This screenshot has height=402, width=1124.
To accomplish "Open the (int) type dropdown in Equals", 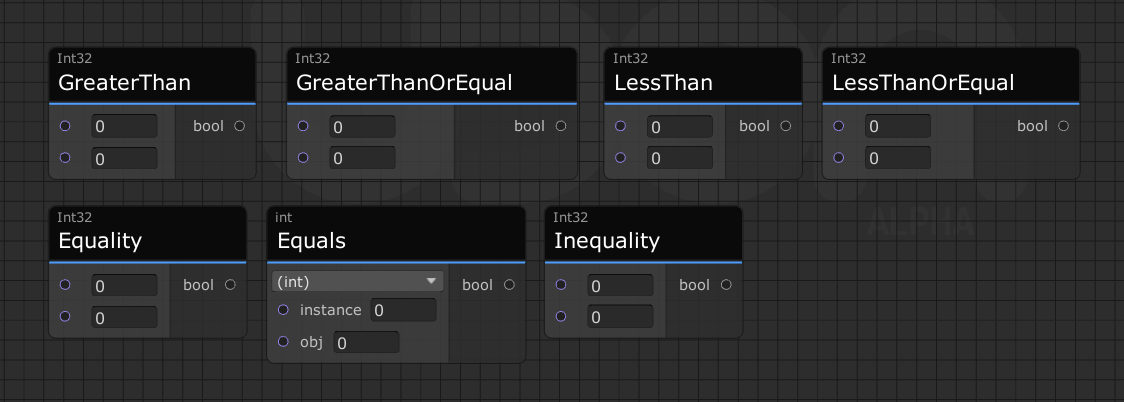I will pyautogui.click(x=359, y=282).
